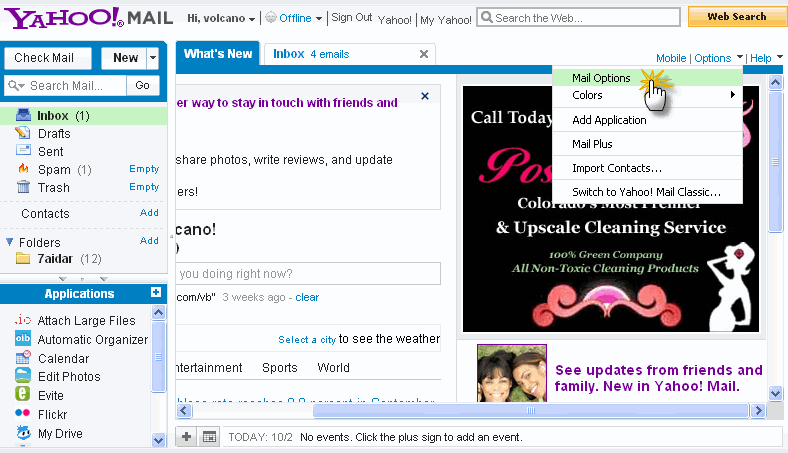Viewport: 788px width, 453px height.
Task: Open the calendar view icon in bottom bar
Action: [x=209, y=437]
